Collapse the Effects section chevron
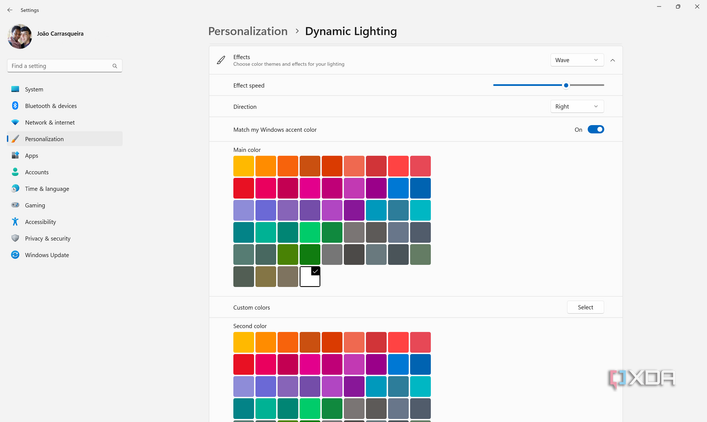The width and height of the screenshot is (707, 422). click(612, 60)
